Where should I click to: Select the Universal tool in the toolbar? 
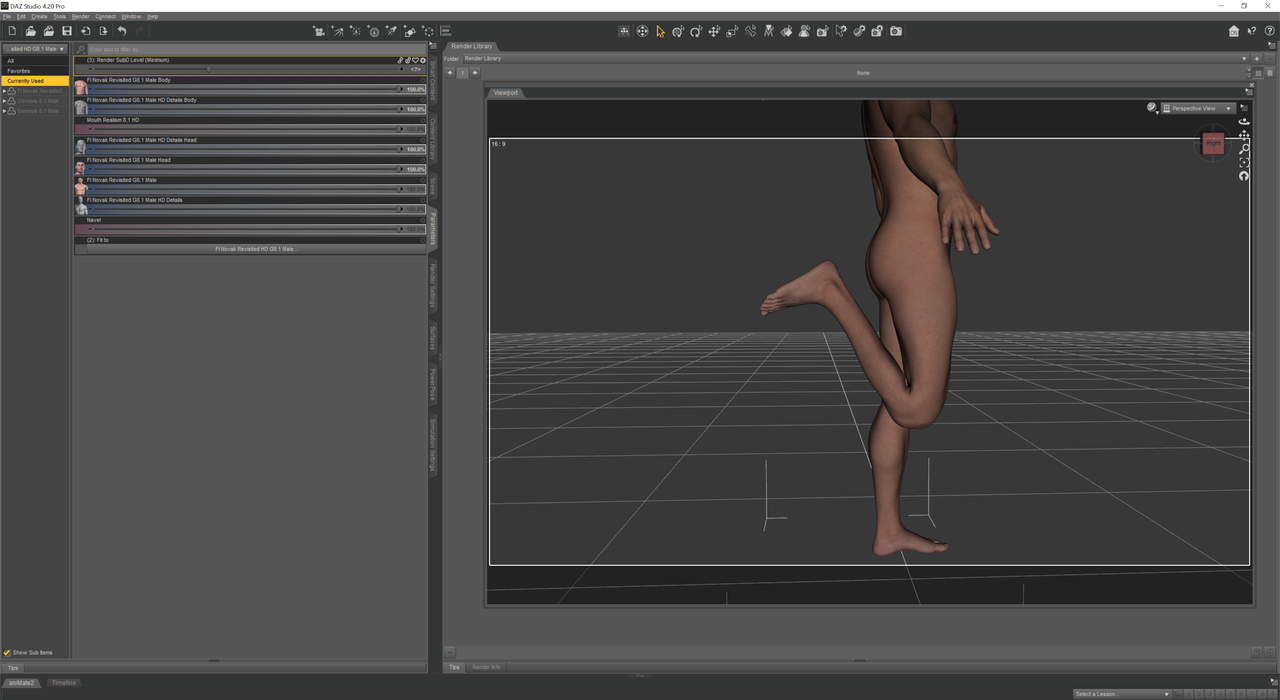coord(642,32)
